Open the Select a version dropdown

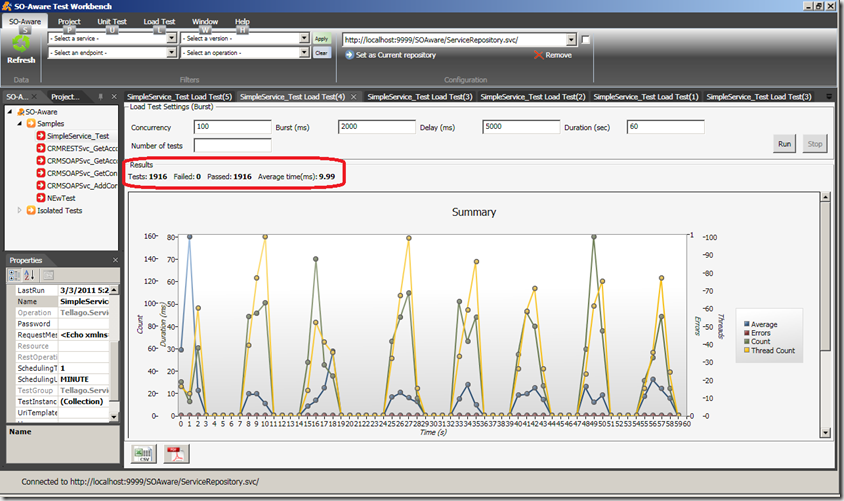point(304,38)
